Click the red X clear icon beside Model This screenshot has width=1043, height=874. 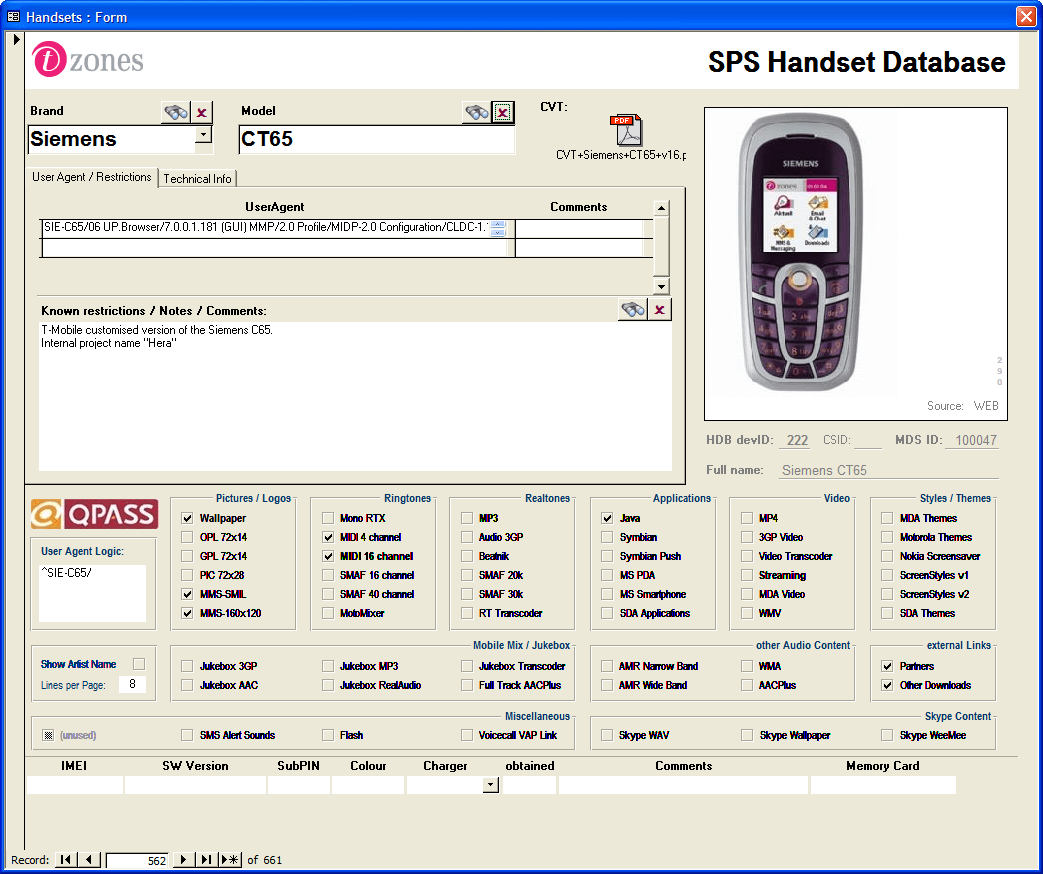point(502,112)
